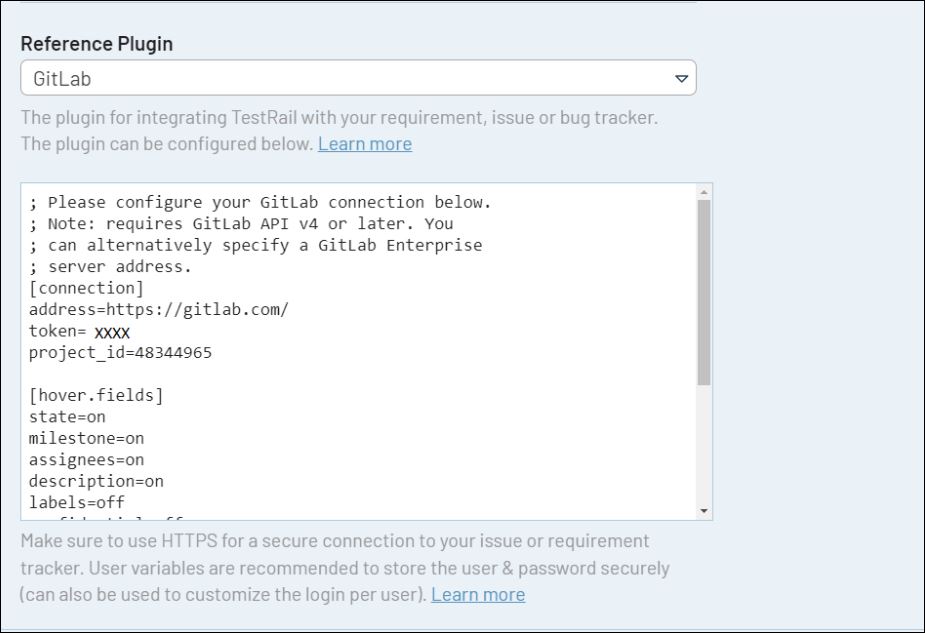925x633 pixels.
Task: Click the project_id=48344965 line
Action: (120, 353)
